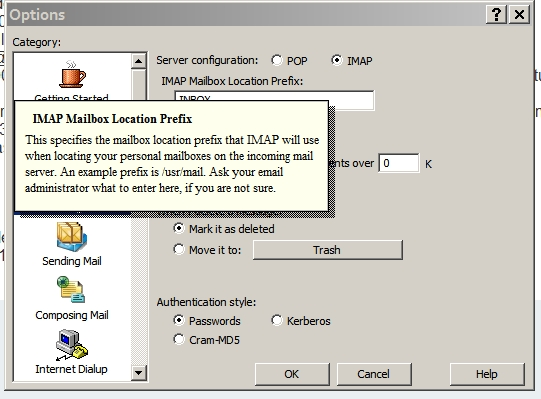The height and width of the screenshot is (399, 541).
Task: Select Kerberos authentication style
Action: [x=277, y=320]
